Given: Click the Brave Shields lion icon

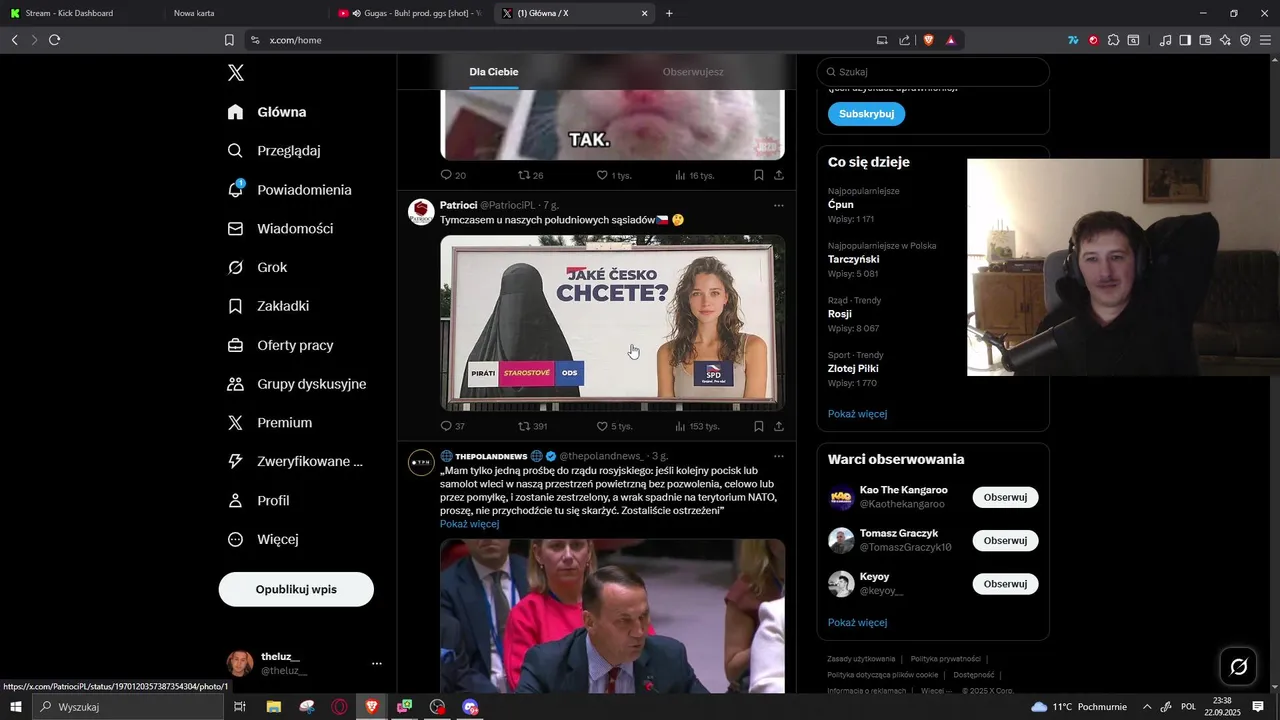Looking at the screenshot, I should [928, 40].
